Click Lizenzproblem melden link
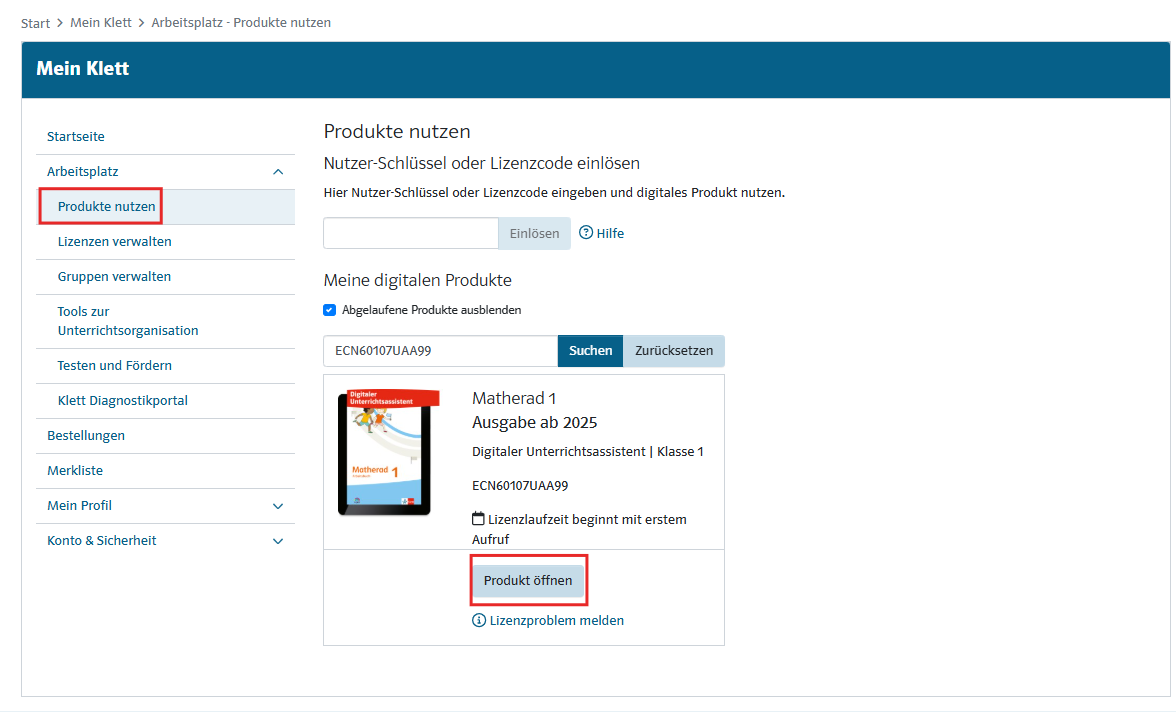The height and width of the screenshot is (712, 1176). tap(556, 620)
